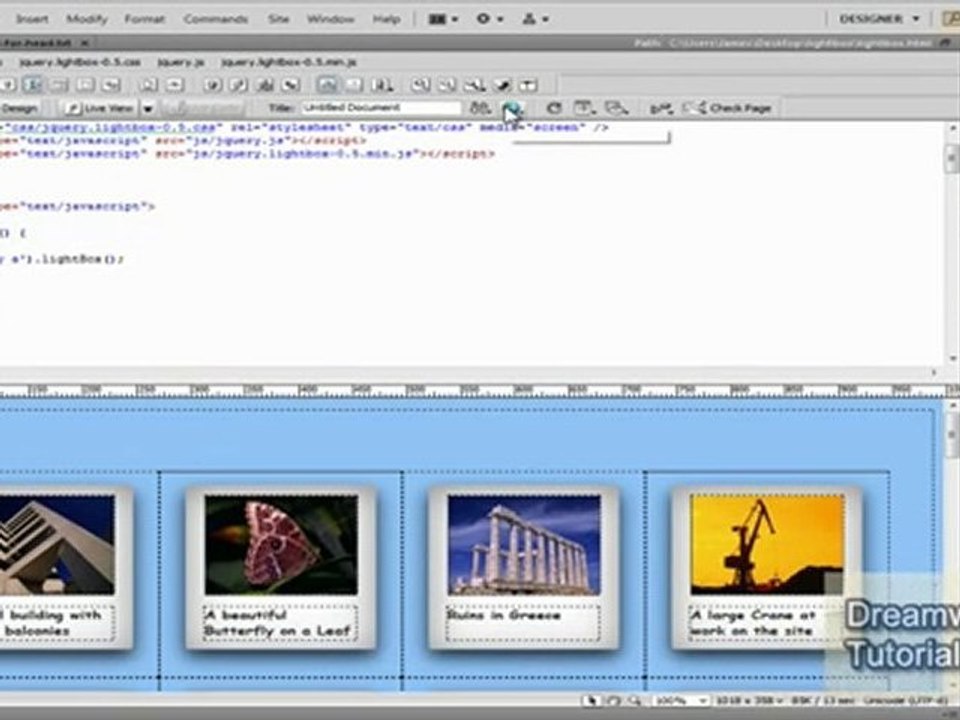Switch to jquery.lightbox-0.5.min.js related file
Viewport: 960px width, 720px height.
click(288, 62)
